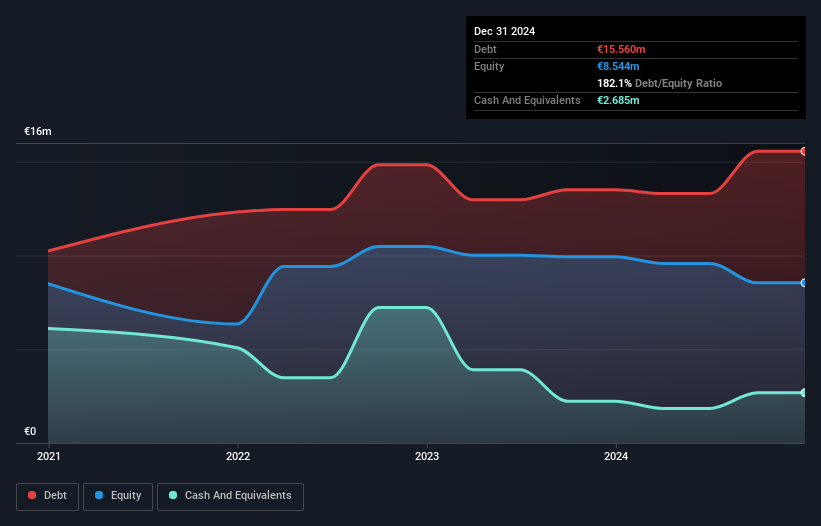Toggle the Cash And Equivalents legend button
The width and height of the screenshot is (821, 526).
point(230,496)
